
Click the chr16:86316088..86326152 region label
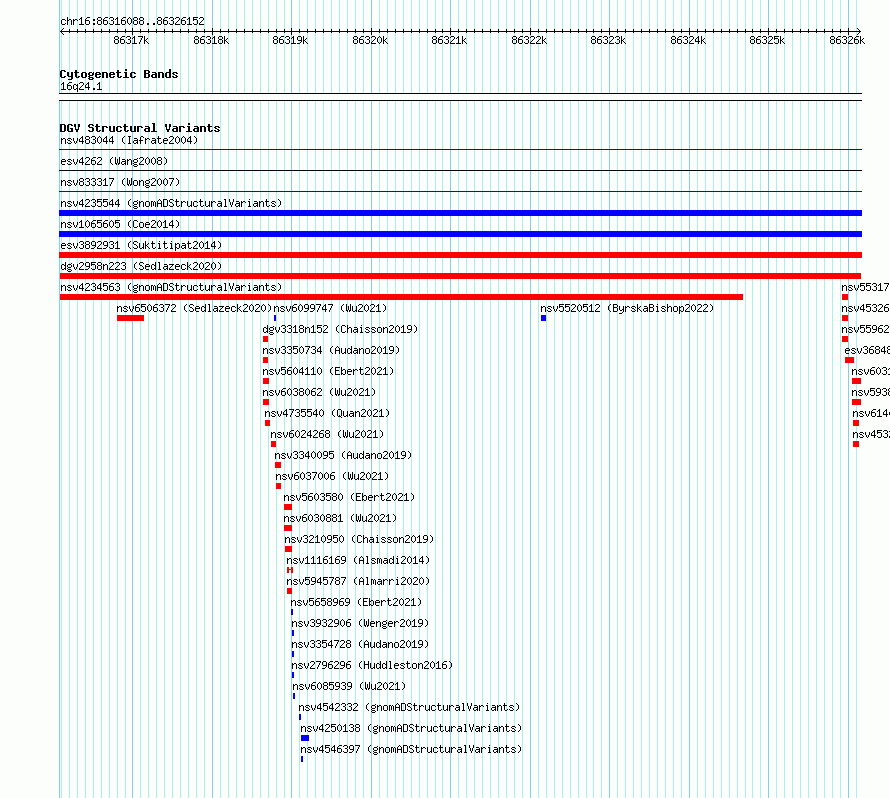[132, 21]
